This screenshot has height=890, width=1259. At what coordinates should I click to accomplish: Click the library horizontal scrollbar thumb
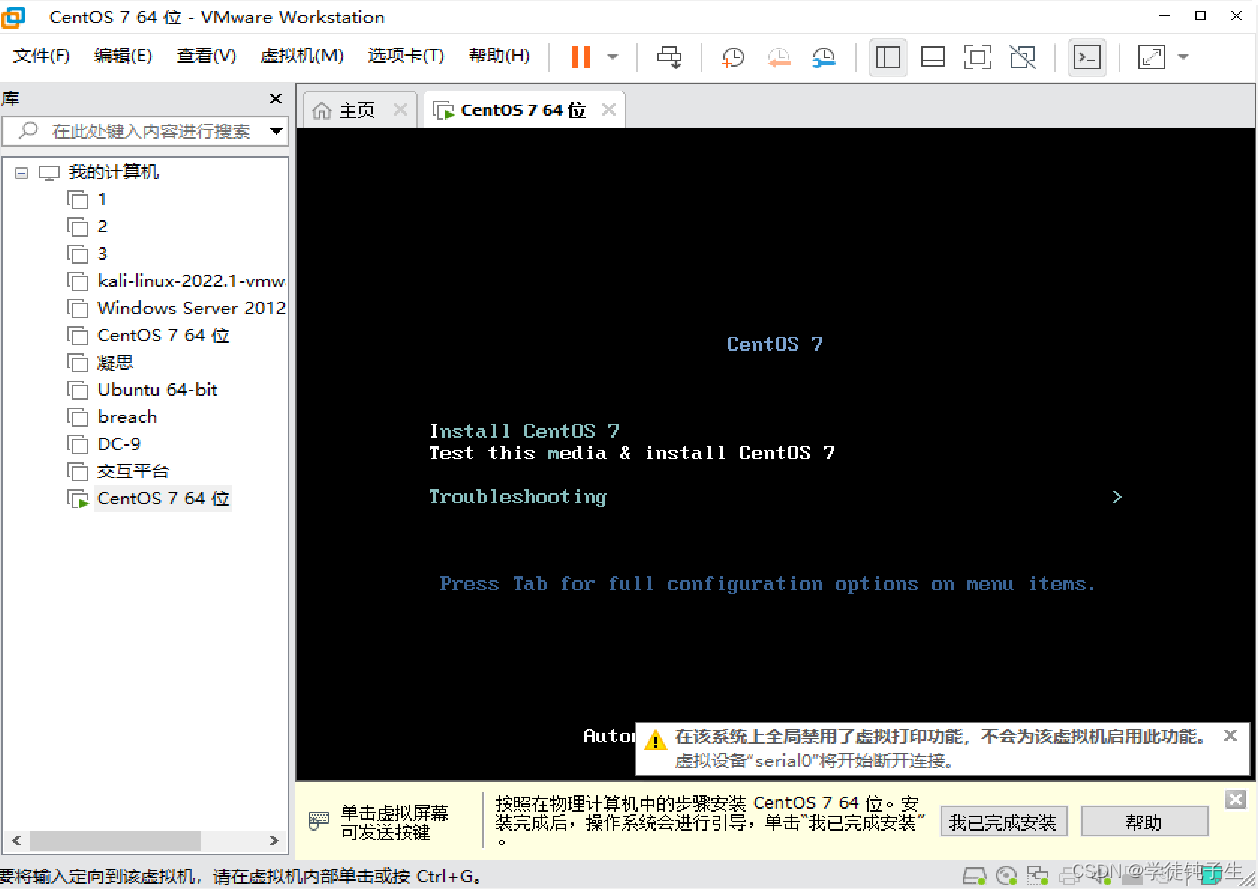pos(115,841)
